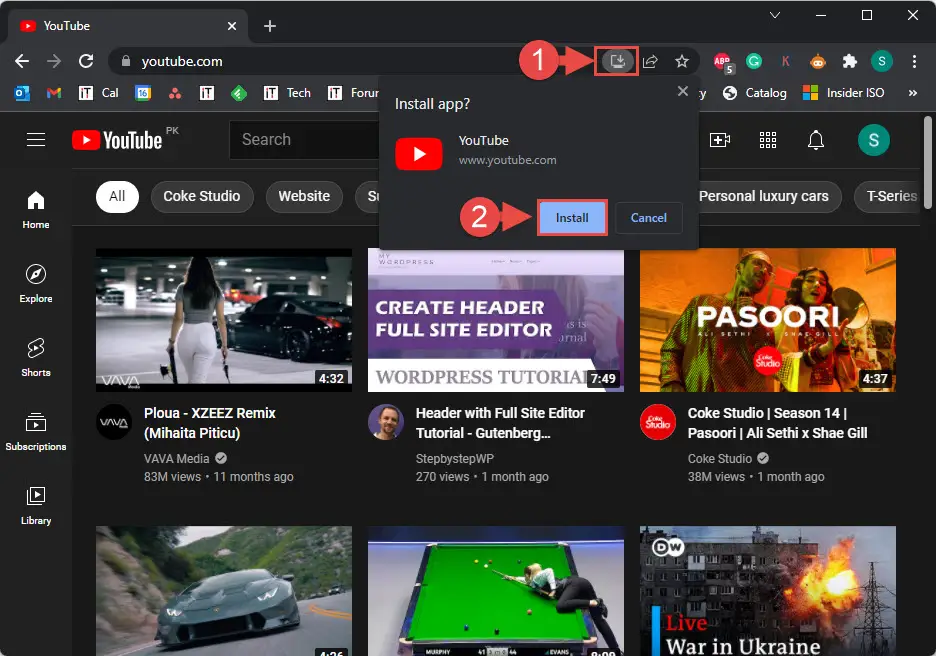Play the Pasoori video thumbnail
The image size is (936, 656).
point(768,320)
